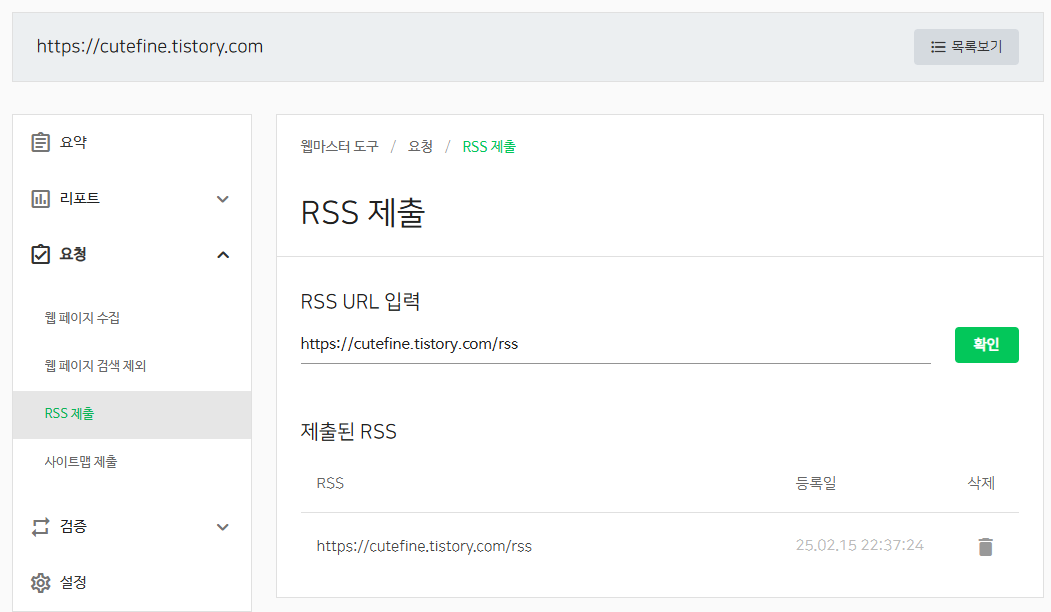Open the 설정 menu label

pos(73,582)
